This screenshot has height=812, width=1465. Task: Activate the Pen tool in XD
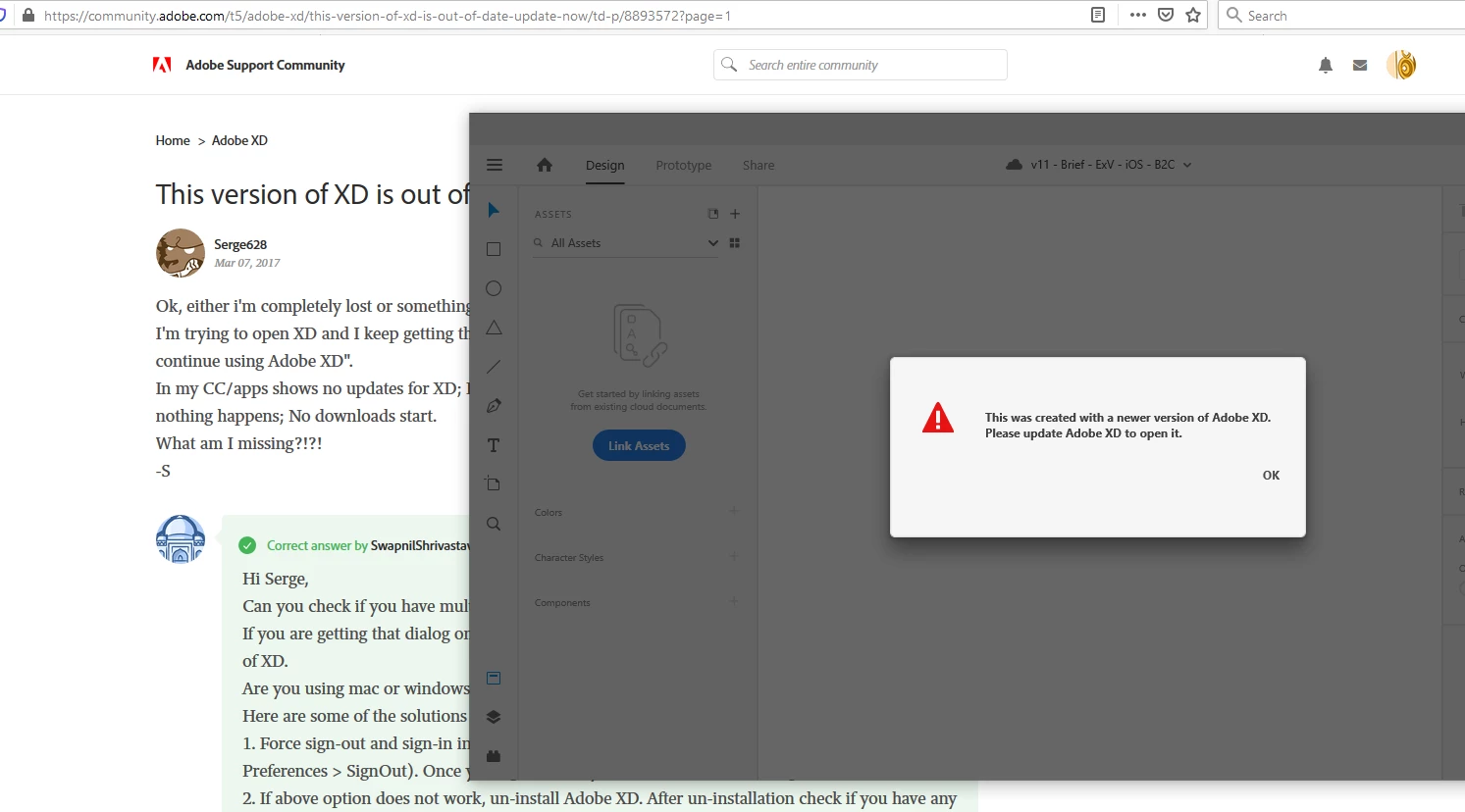(x=494, y=406)
